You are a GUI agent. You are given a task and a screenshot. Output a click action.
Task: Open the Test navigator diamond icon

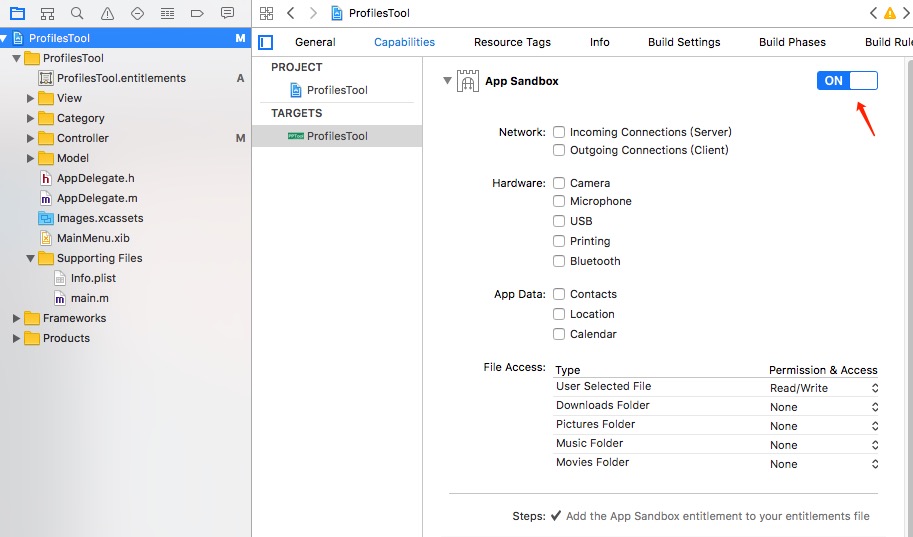[x=137, y=13]
